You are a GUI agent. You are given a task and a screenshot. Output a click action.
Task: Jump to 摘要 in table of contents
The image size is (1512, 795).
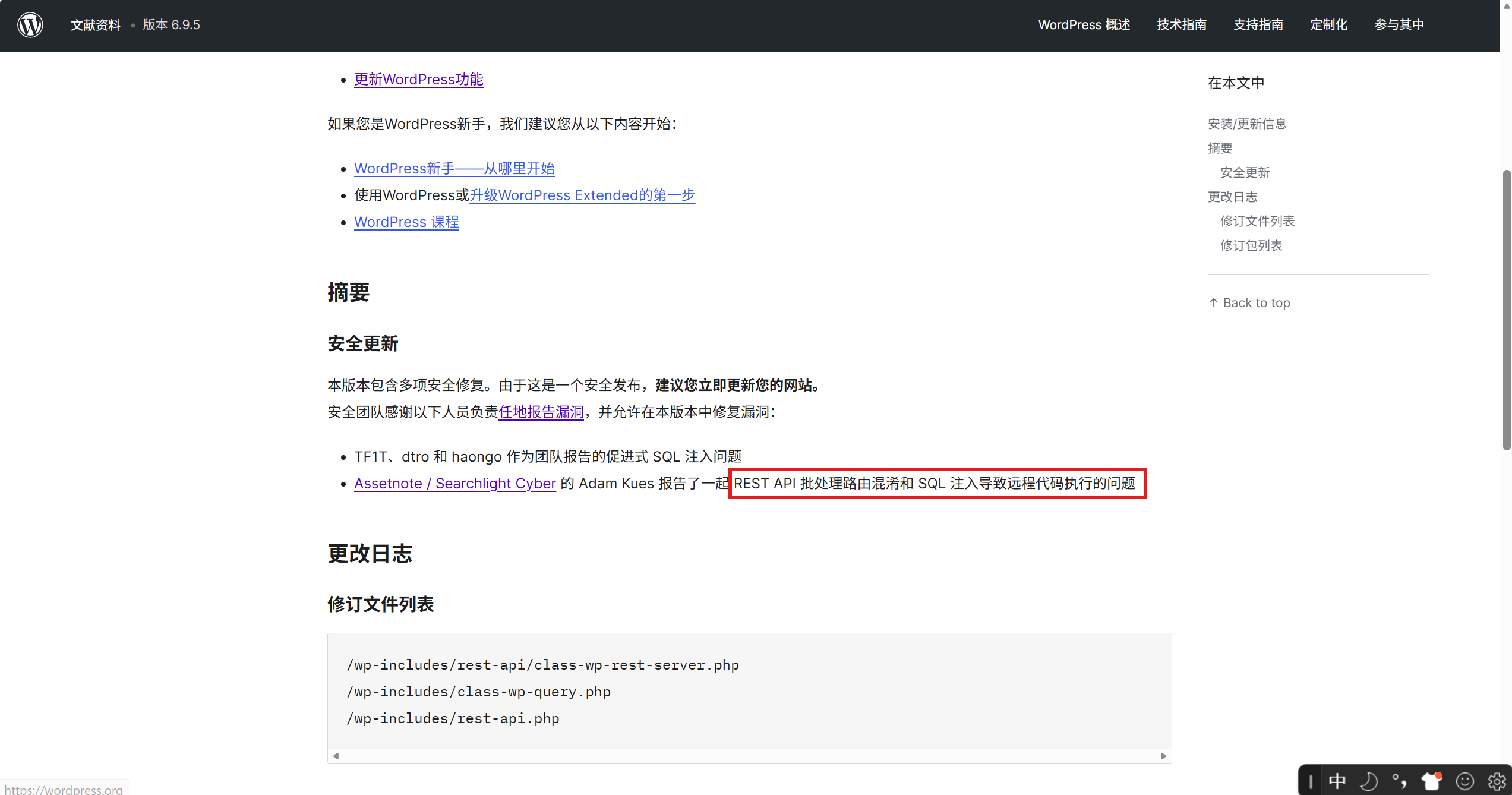1220,148
